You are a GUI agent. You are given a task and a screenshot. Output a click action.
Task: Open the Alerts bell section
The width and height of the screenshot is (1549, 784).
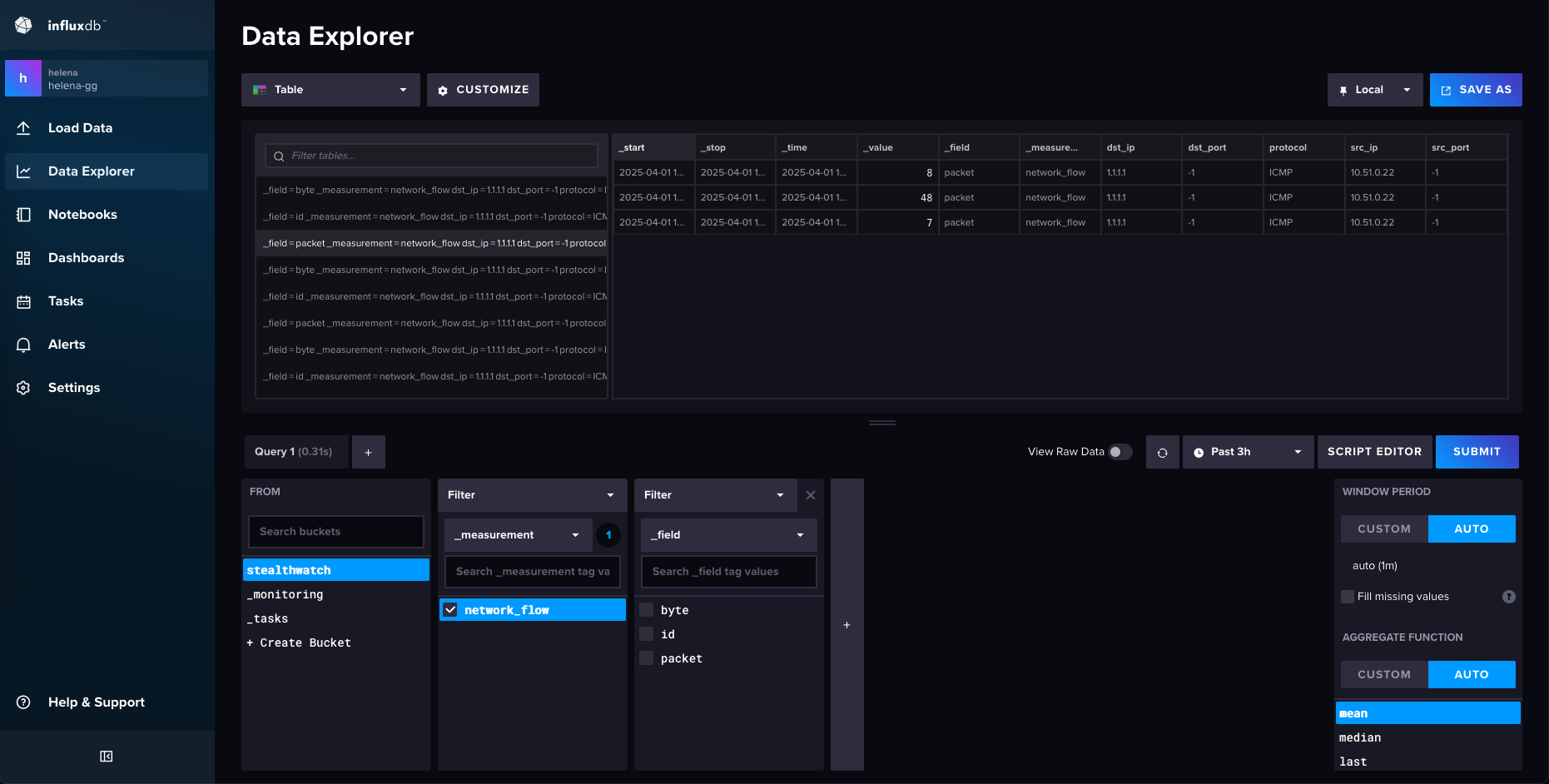67,345
